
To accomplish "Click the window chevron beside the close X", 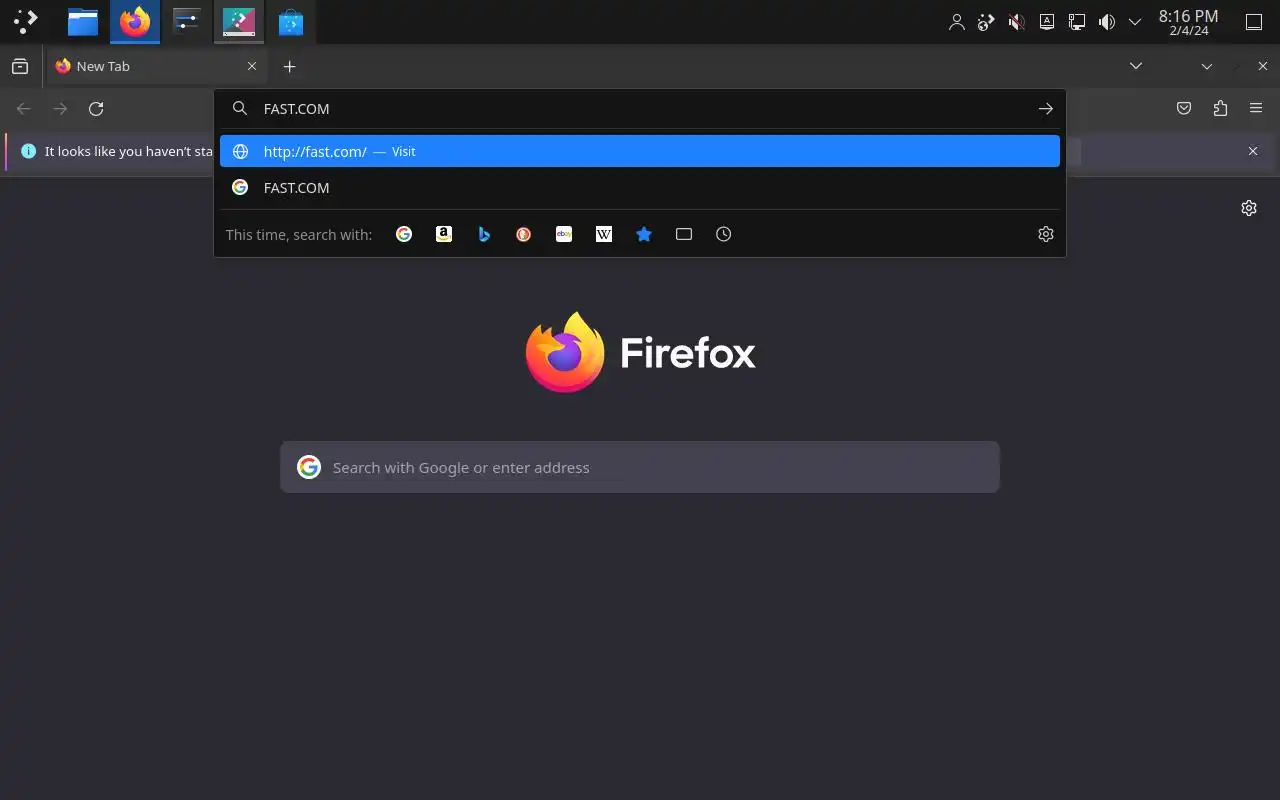I will click(x=1207, y=66).
